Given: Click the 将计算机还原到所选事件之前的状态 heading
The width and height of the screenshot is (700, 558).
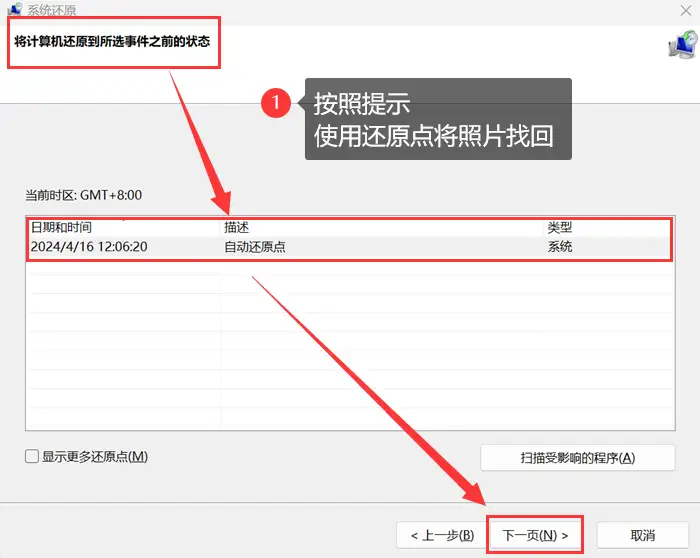Looking at the screenshot, I should click(112, 42).
